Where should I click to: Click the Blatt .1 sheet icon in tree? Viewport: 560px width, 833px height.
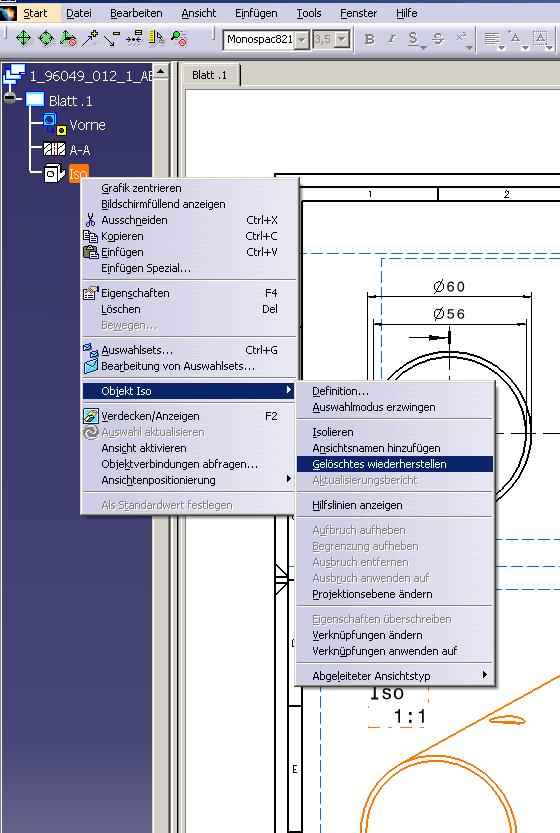(35, 100)
